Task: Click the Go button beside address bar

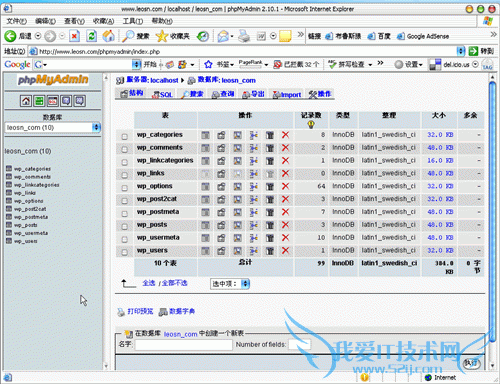Action: [480, 51]
